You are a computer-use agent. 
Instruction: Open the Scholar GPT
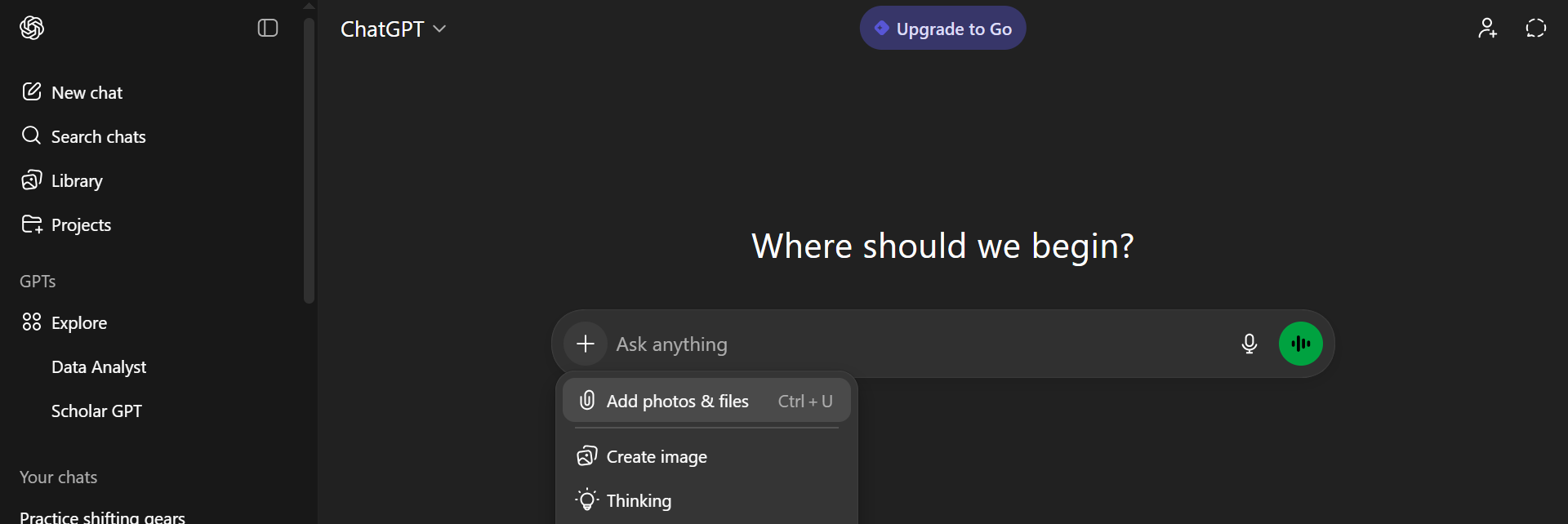[96, 411]
